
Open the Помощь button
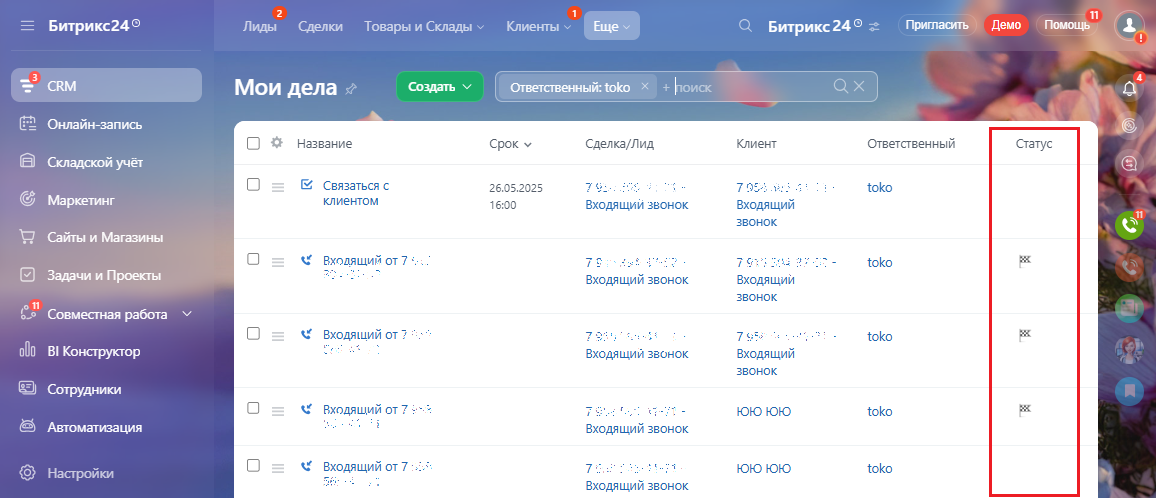1067,25
